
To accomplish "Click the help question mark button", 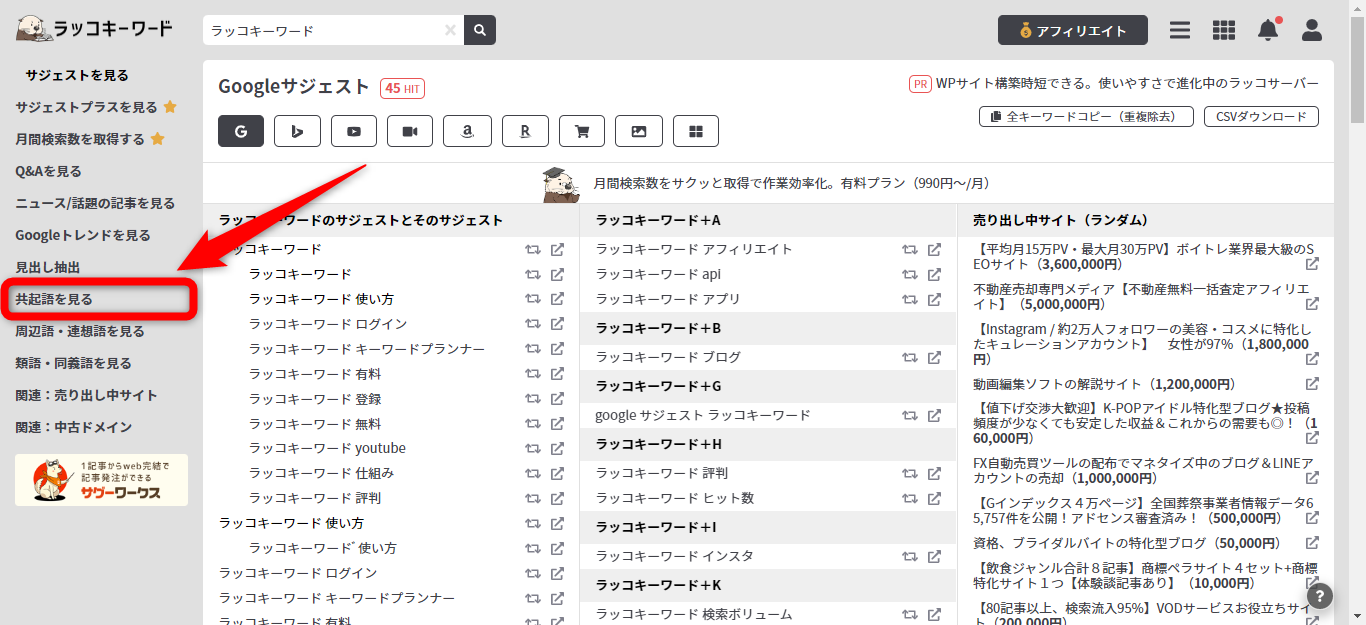I will tap(1320, 596).
